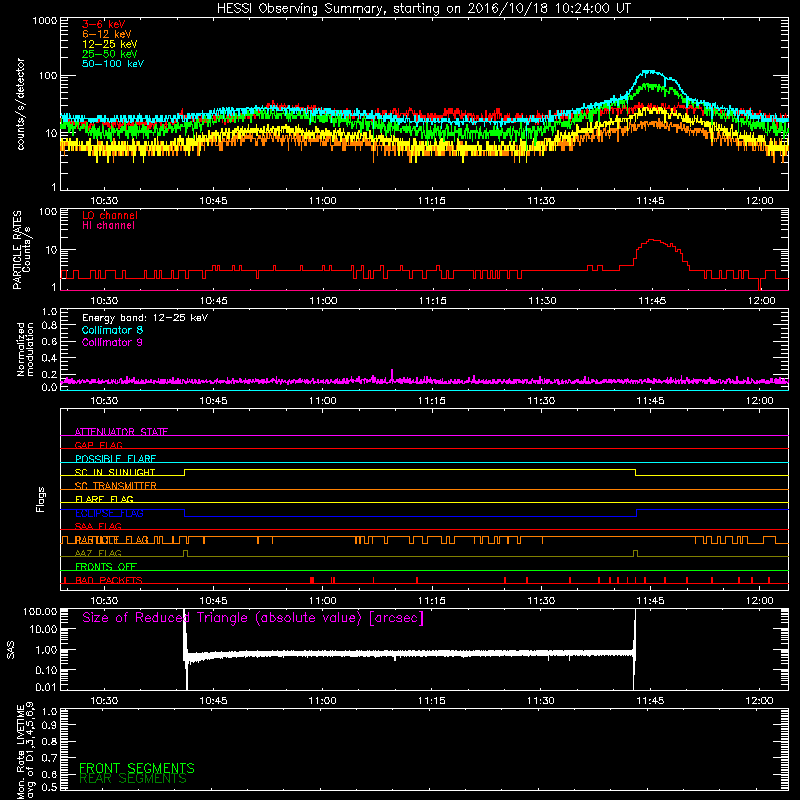Click the ATTENUATOR STATE flag label

(121, 432)
